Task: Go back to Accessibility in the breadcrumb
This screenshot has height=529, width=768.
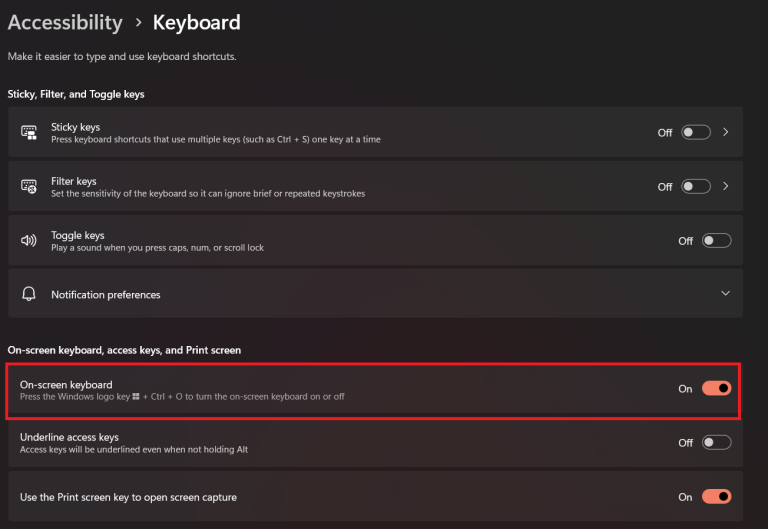Action: 65,22
